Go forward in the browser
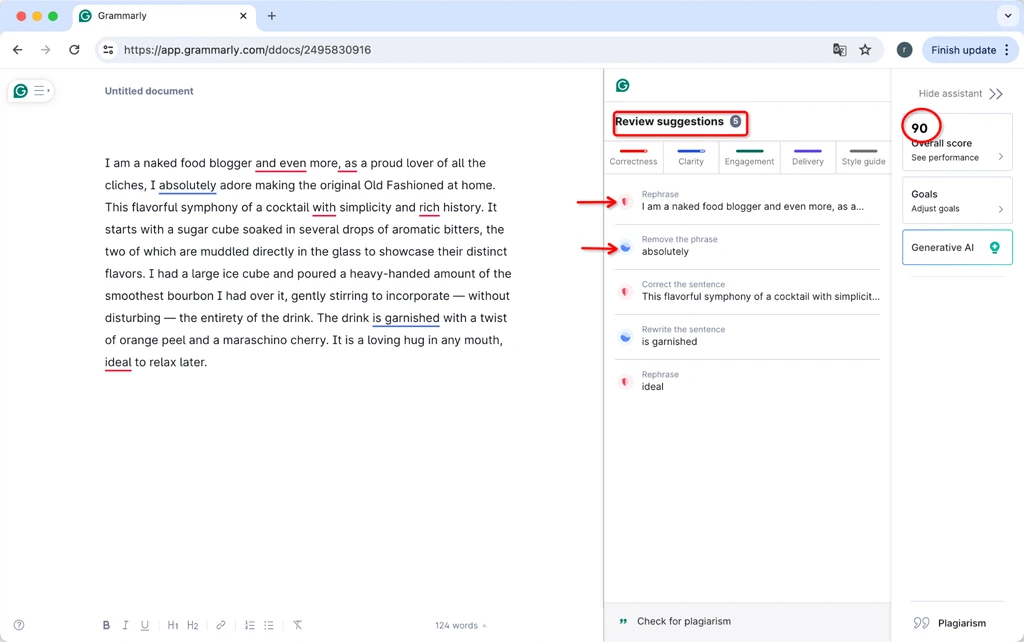Screen dimensions: 1024x642 pyautogui.click(x=45, y=50)
